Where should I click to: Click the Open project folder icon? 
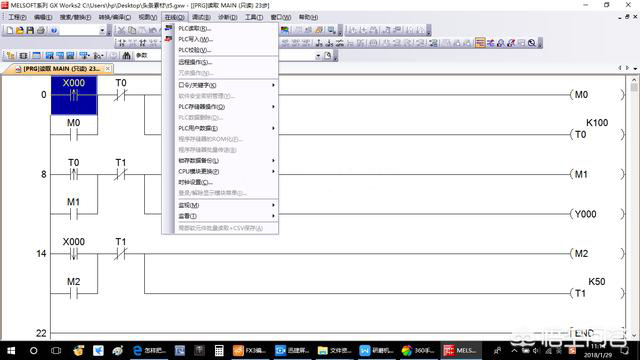(20, 30)
